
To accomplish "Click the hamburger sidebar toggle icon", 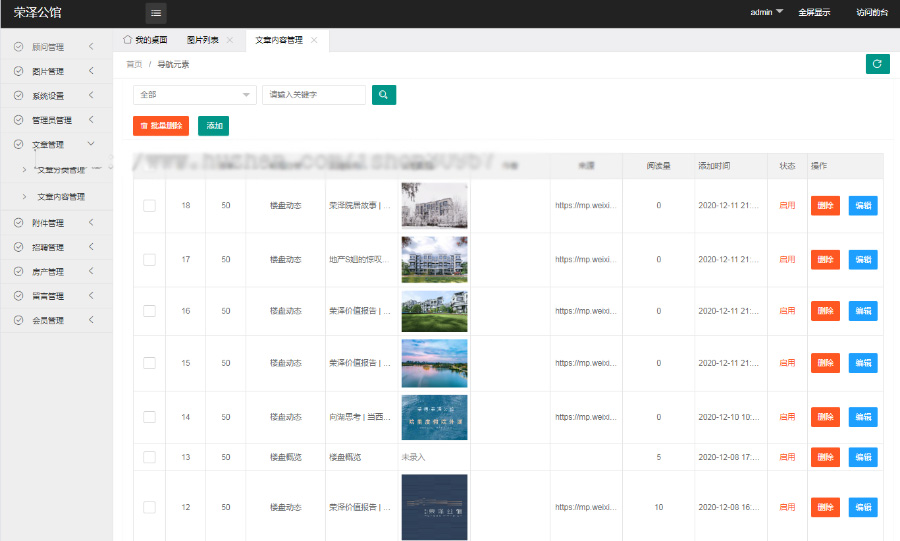I will 156,13.
